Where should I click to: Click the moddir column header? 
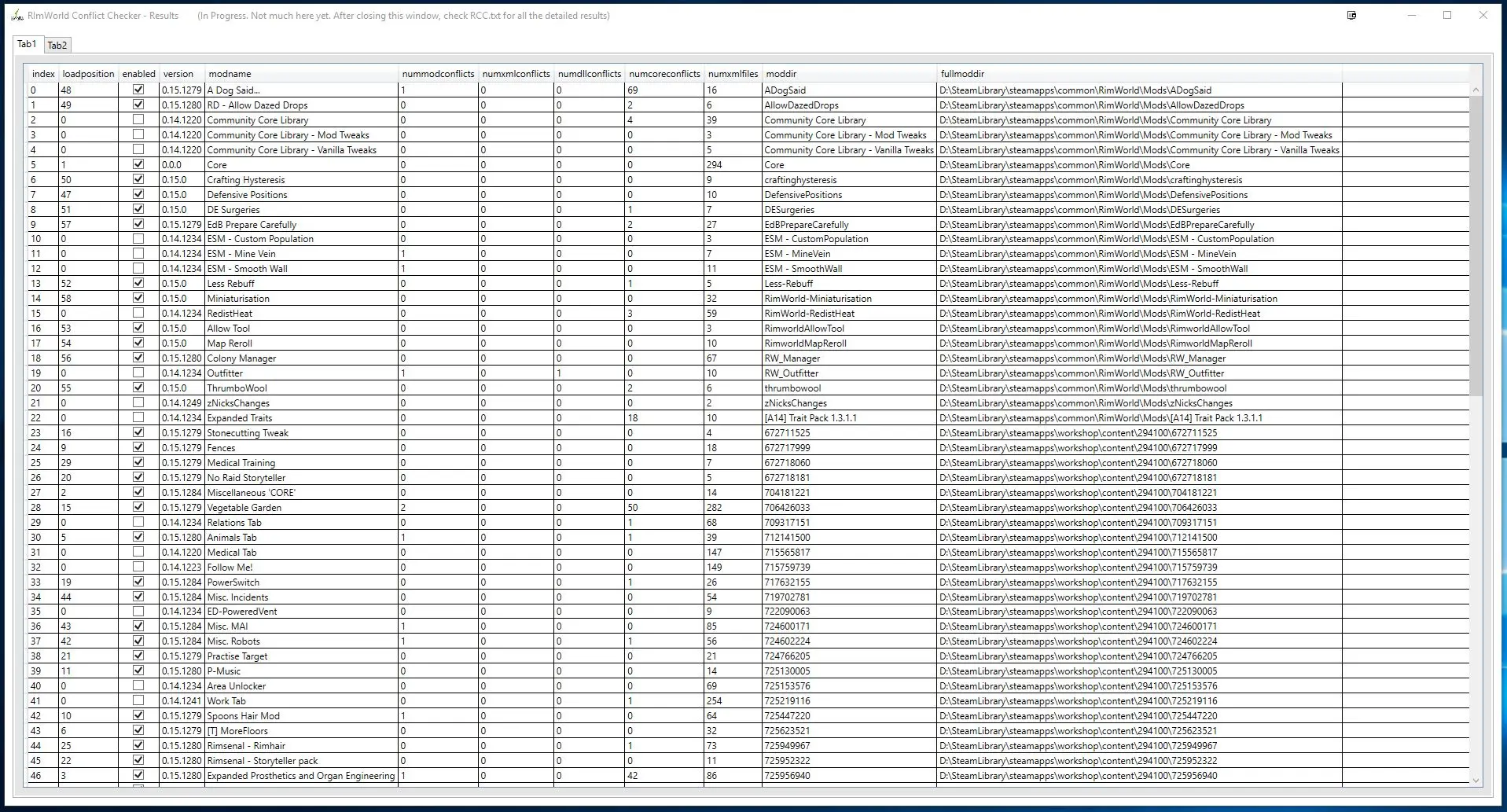(849, 74)
